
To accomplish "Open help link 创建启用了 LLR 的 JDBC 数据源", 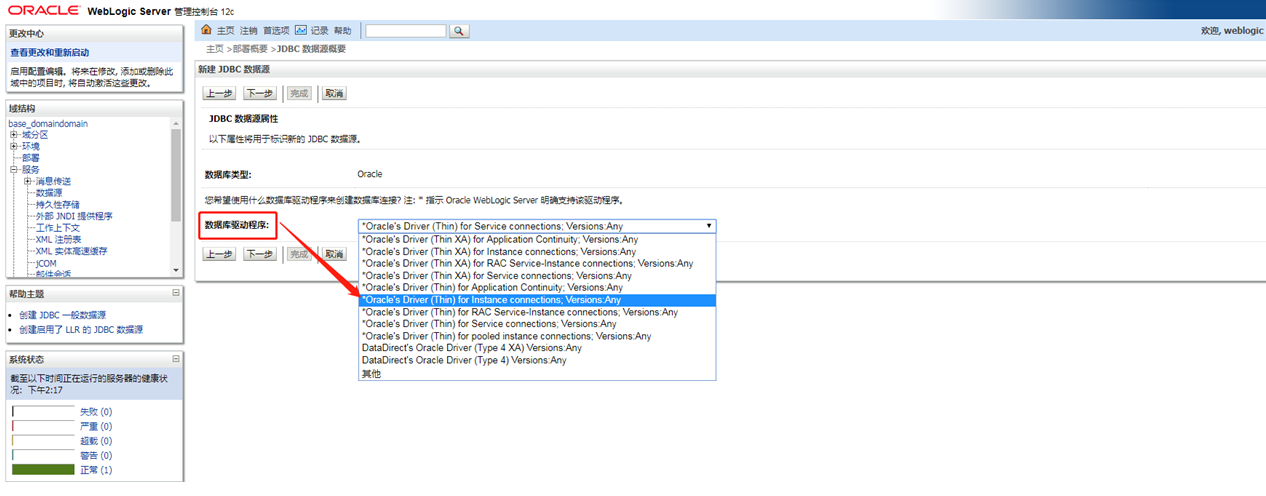I will (81, 330).
